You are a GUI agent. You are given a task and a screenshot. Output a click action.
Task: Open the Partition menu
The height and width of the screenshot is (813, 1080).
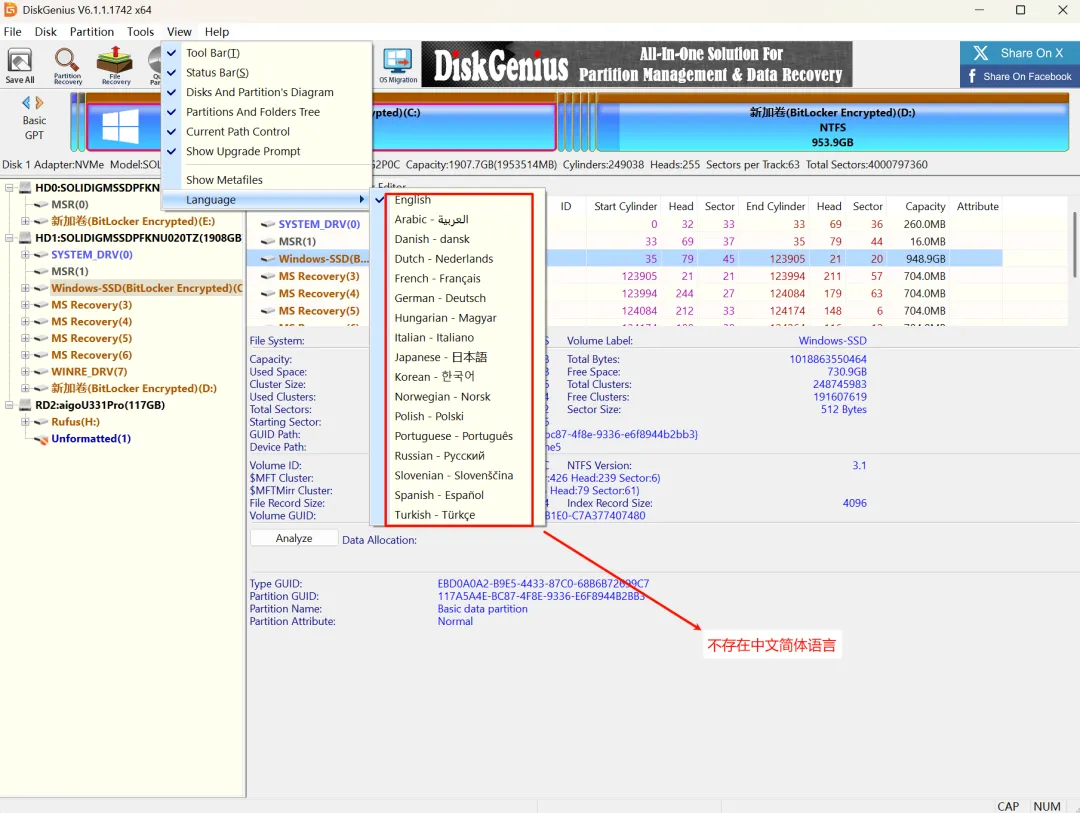[x=92, y=32]
